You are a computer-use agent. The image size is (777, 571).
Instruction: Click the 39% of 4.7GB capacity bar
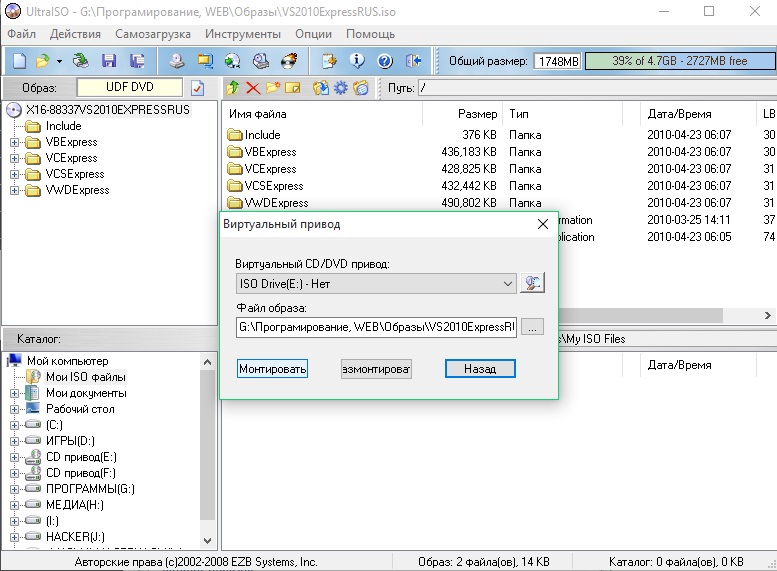click(679, 61)
